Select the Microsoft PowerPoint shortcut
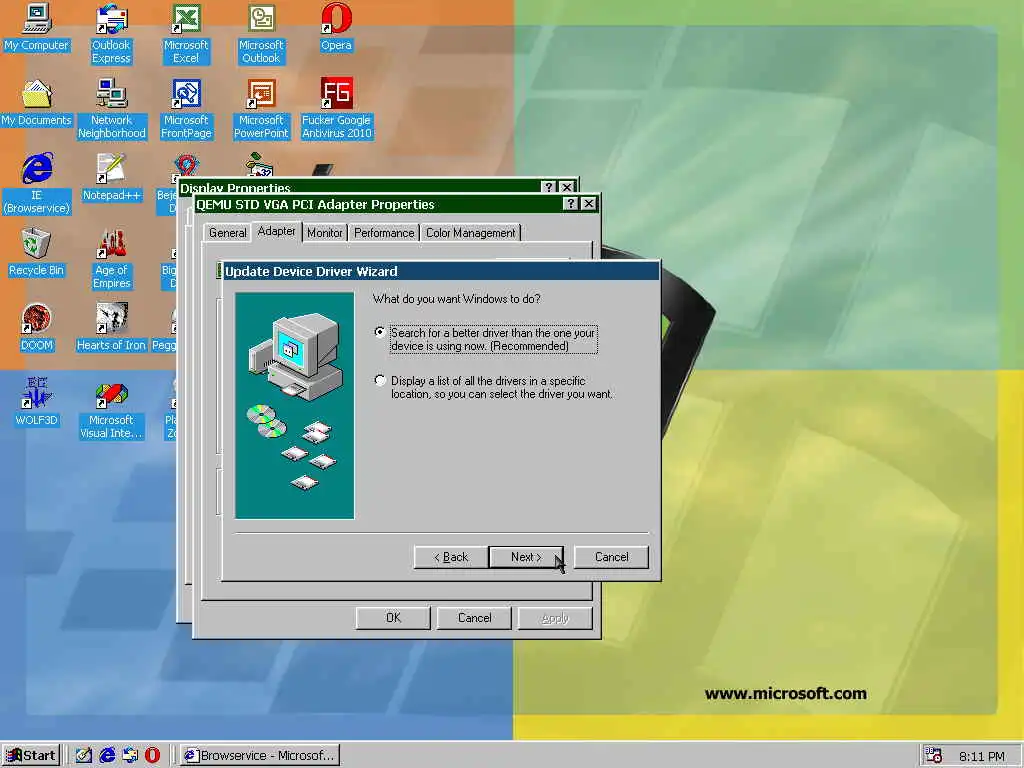1024x768 pixels. click(x=261, y=109)
